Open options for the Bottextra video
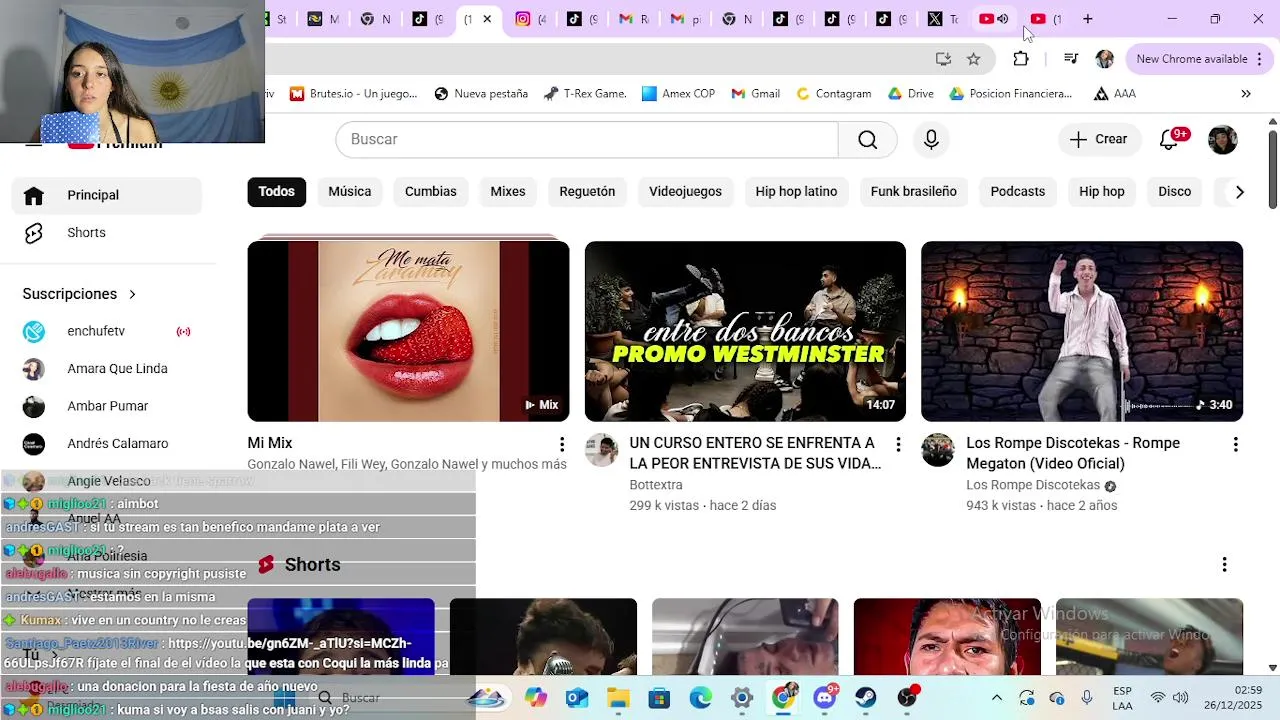The height and width of the screenshot is (720, 1280). coord(898,444)
